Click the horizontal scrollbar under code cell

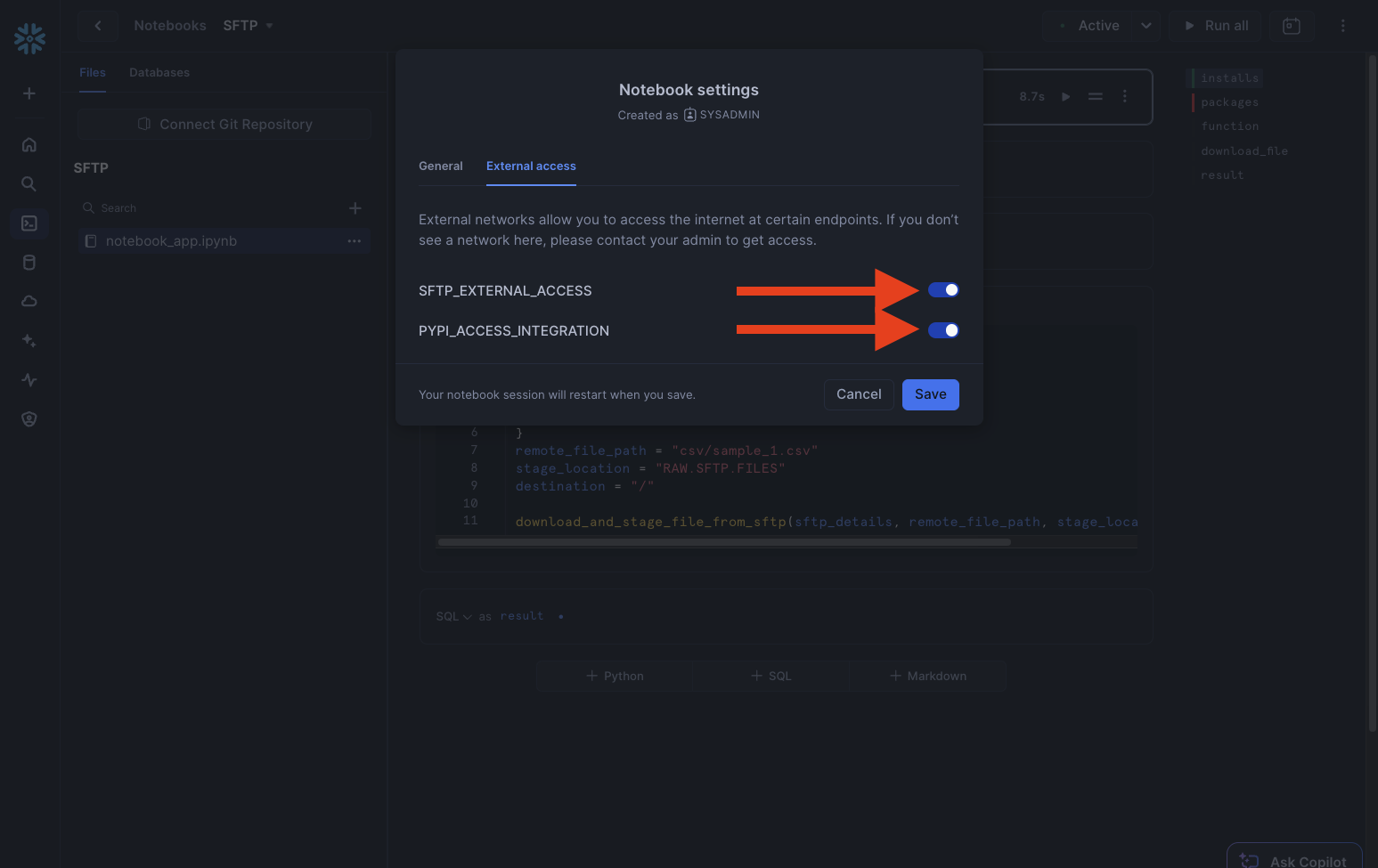(723, 542)
